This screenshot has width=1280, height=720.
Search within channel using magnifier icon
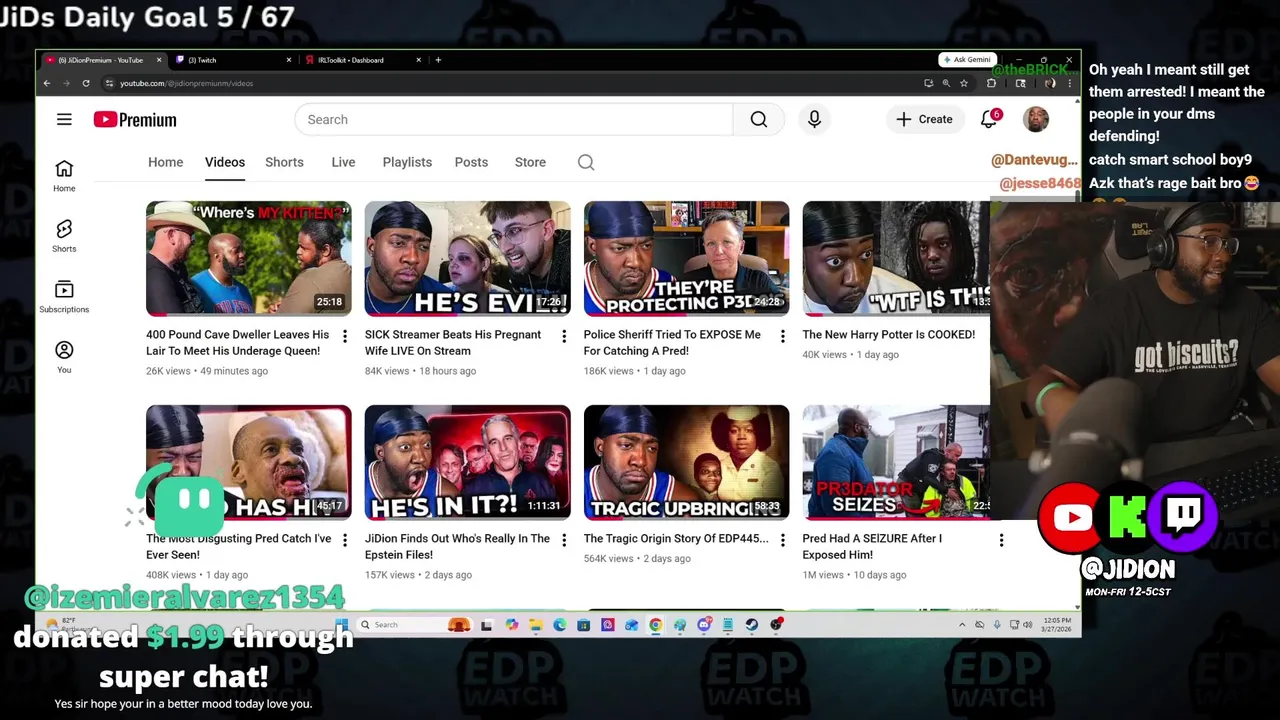(x=586, y=162)
